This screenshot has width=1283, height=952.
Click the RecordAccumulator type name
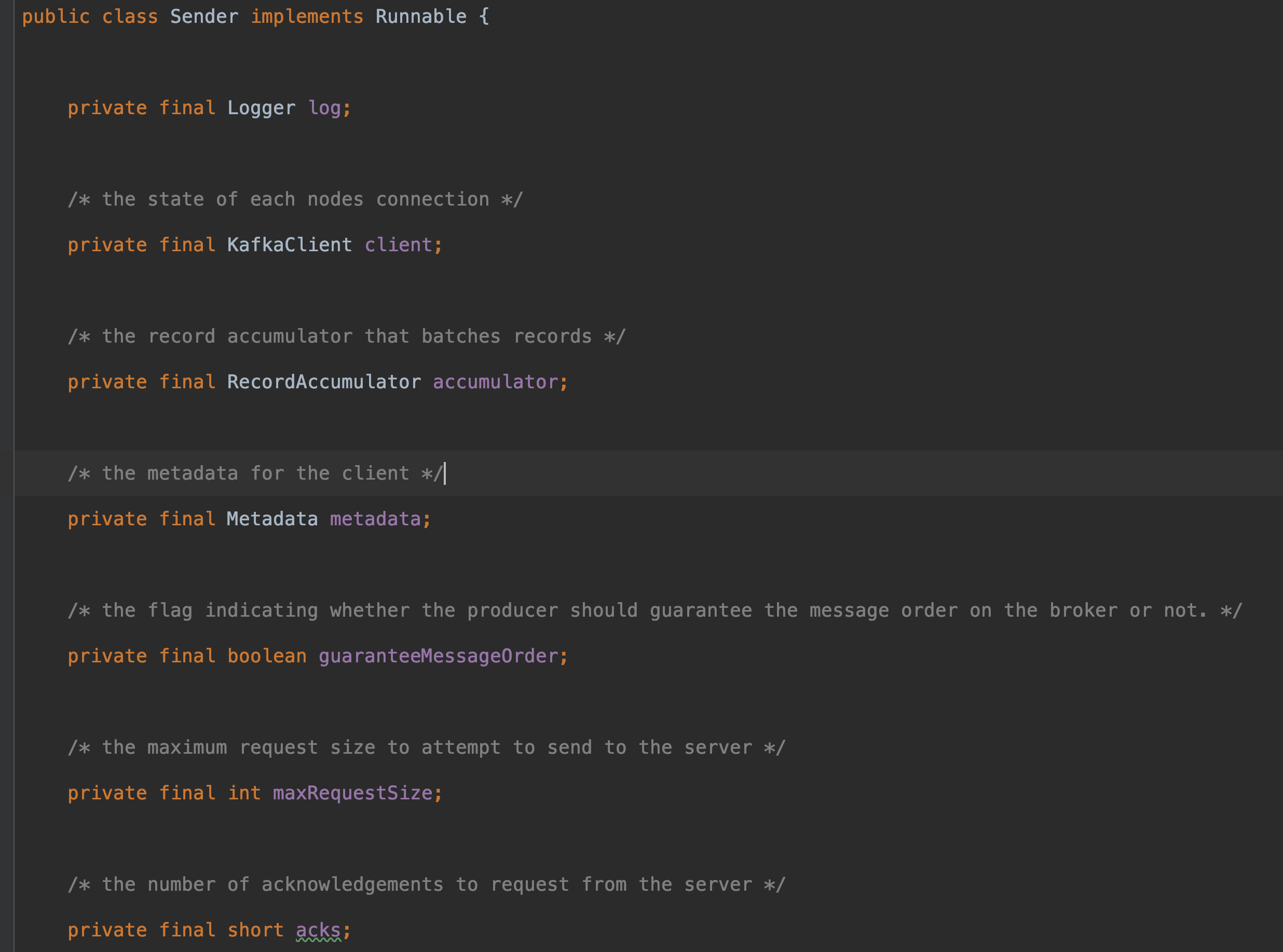(323, 382)
